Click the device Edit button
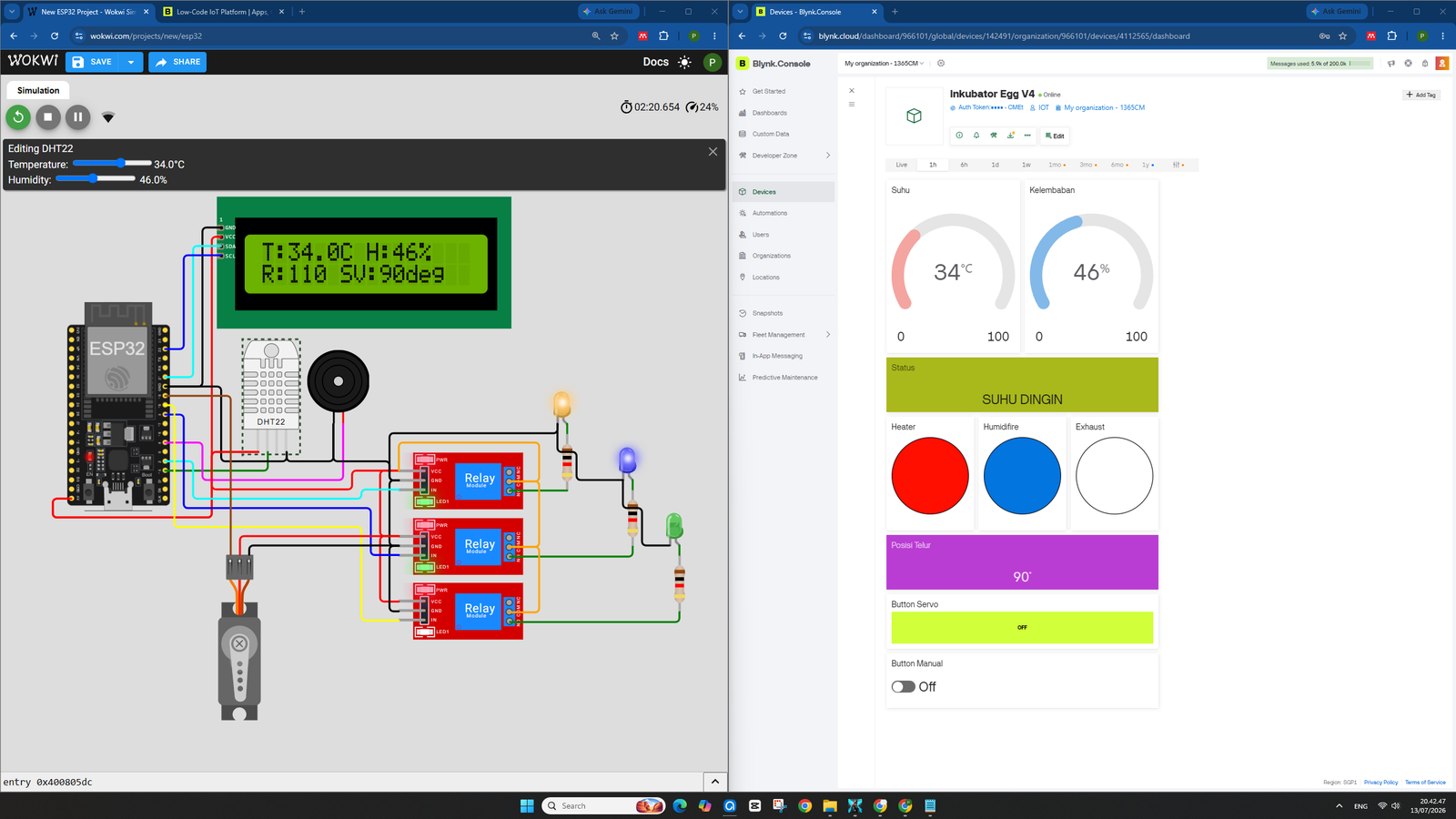The width and height of the screenshot is (1456, 819). [x=1055, y=136]
